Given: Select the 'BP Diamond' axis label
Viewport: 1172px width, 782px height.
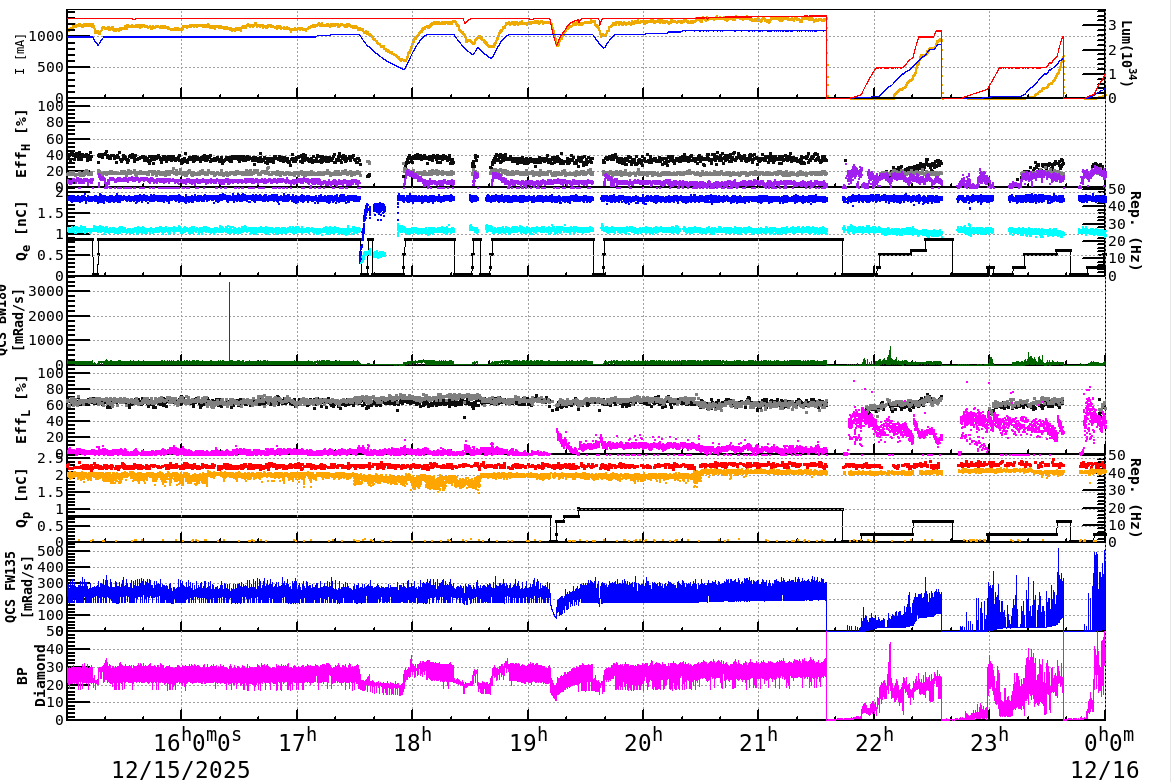Looking at the screenshot, I should 31,675.
